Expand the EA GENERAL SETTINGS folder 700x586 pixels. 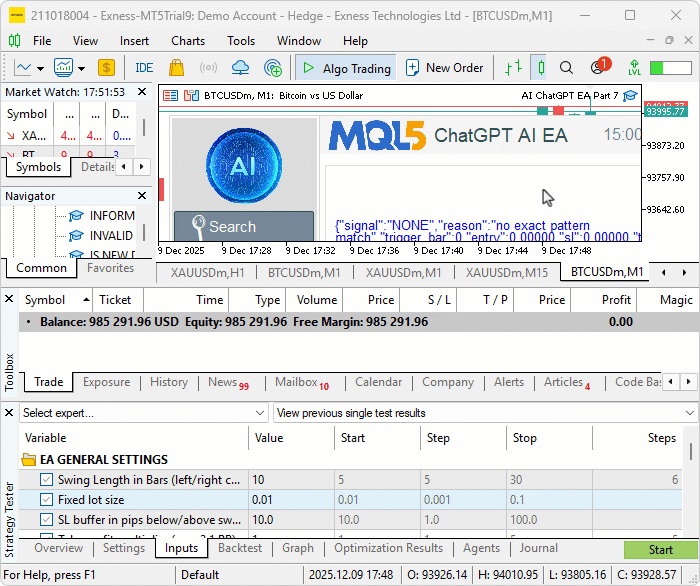[29, 459]
